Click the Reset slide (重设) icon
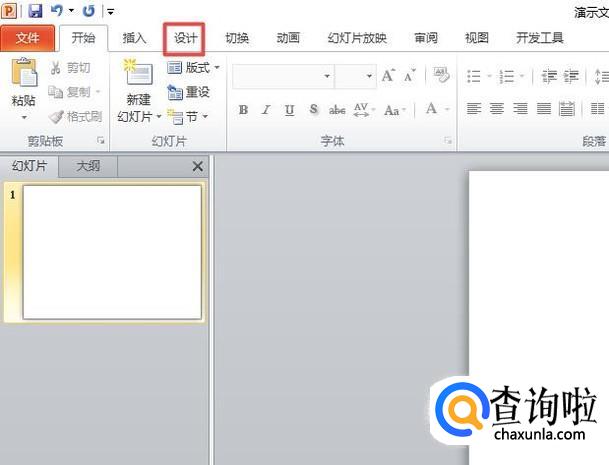Image resolution: width=609 pixels, height=465 pixels. point(188,92)
